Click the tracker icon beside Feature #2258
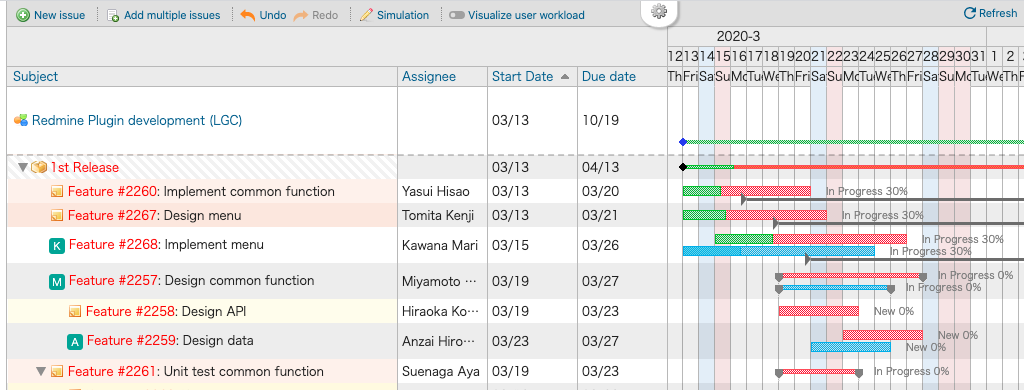 tap(75, 311)
